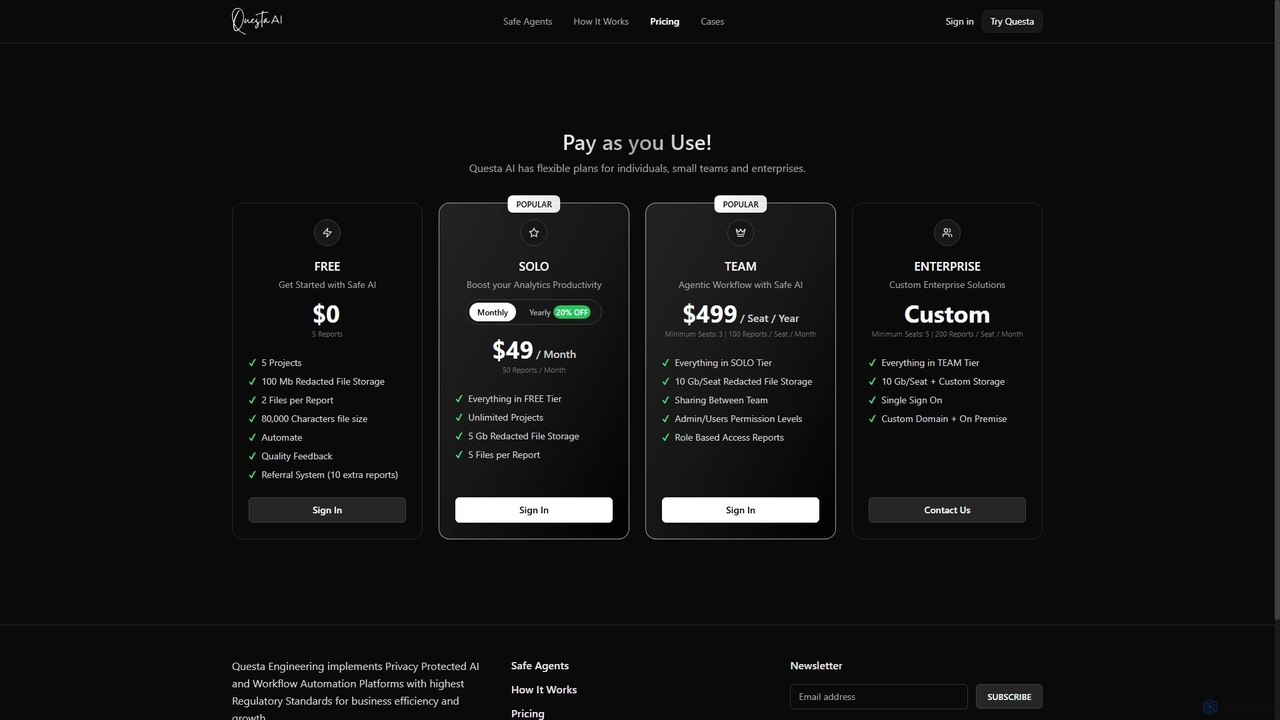Click the crown icon on TEAM plan
Screen dimensions: 1280x720
click(x=740, y=233)
